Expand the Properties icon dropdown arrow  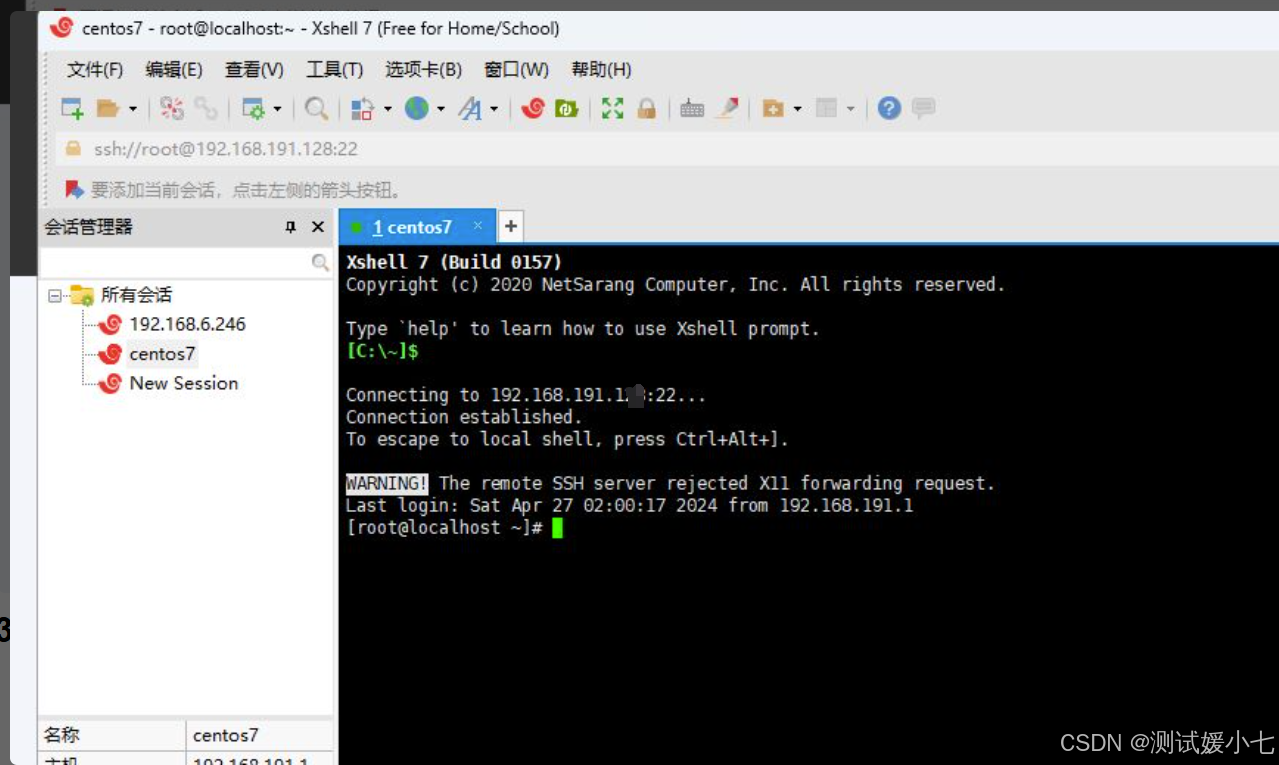pos(277,109)
